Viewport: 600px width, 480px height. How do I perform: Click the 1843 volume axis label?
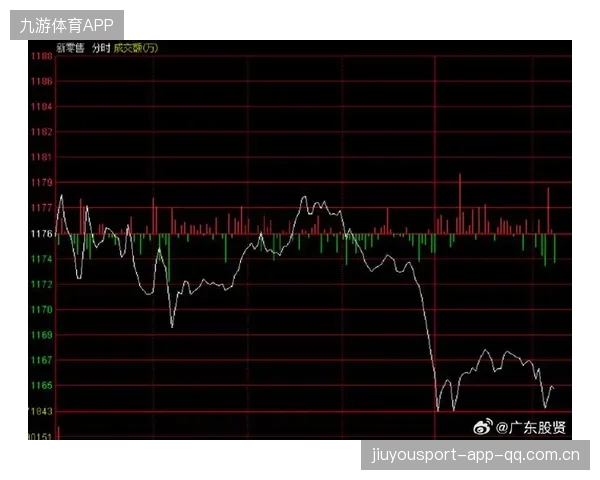41,411
